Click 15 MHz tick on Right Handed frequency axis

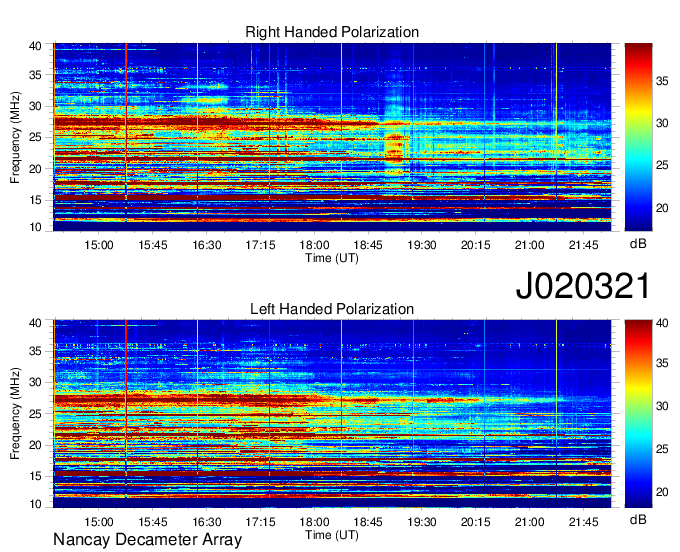[x=35, y=200]
